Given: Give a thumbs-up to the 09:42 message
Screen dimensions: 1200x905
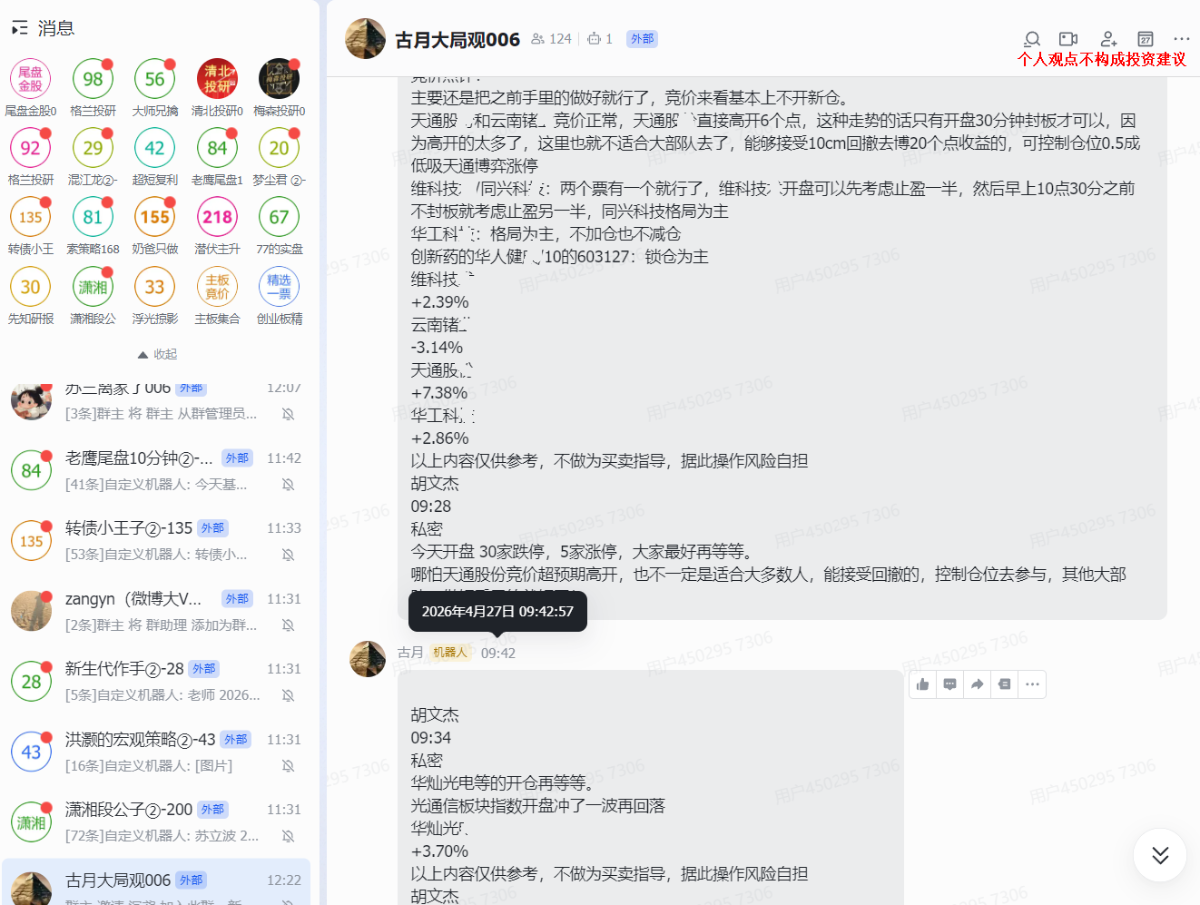Looking at the screenshot, I should point(922,684).
